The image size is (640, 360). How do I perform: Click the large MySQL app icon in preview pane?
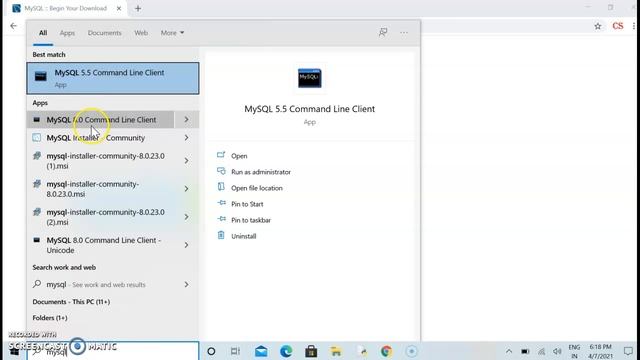tap(309, 78)
